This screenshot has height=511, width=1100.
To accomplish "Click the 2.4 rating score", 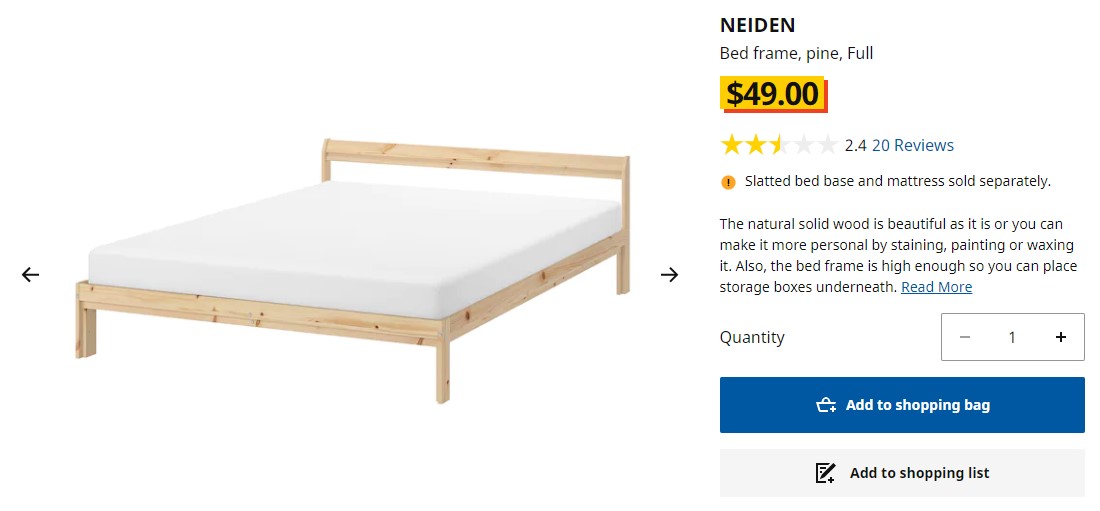I will click(x=855, y=146).
